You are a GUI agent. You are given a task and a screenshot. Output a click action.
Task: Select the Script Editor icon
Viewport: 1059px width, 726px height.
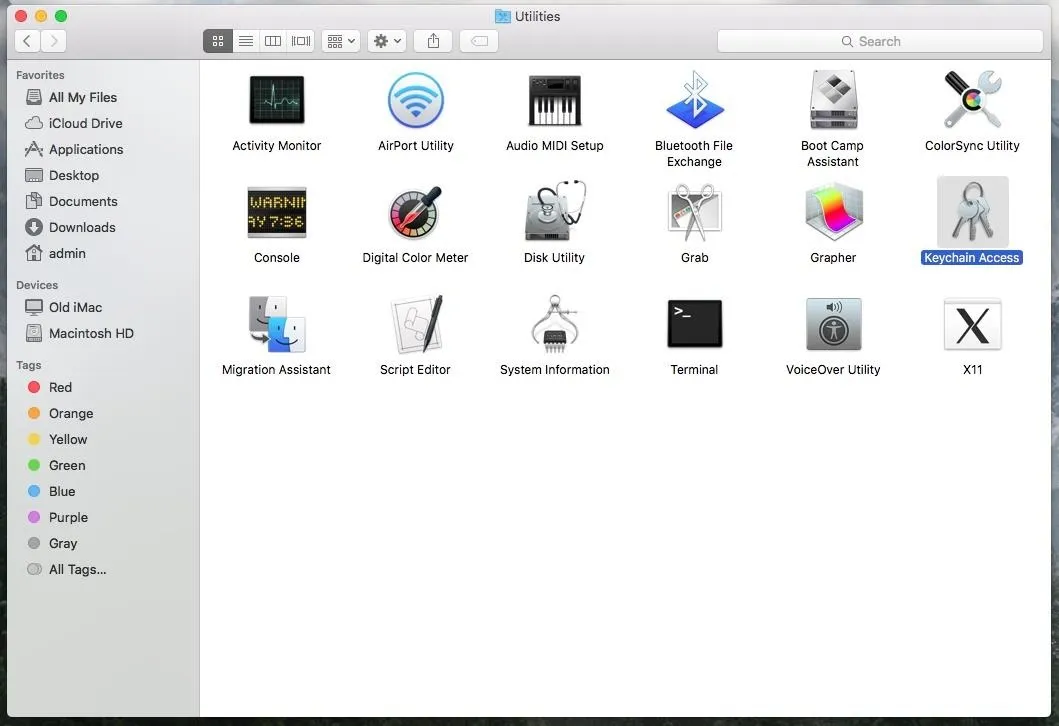415,324
